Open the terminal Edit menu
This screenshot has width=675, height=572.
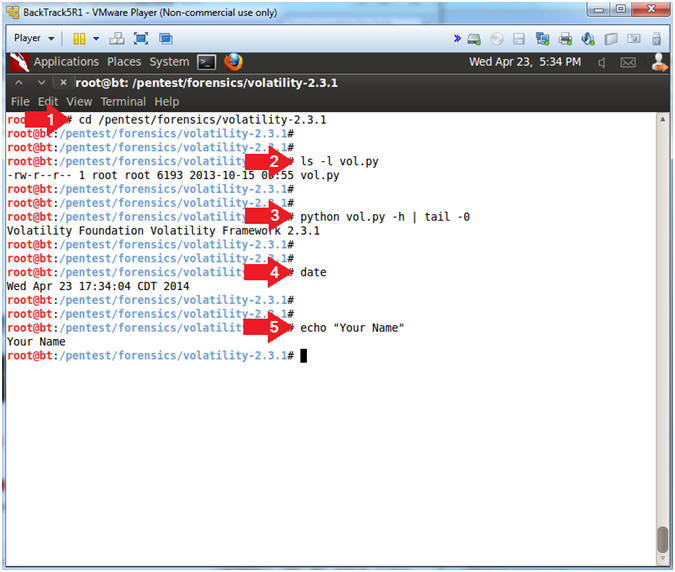point(48,102)
